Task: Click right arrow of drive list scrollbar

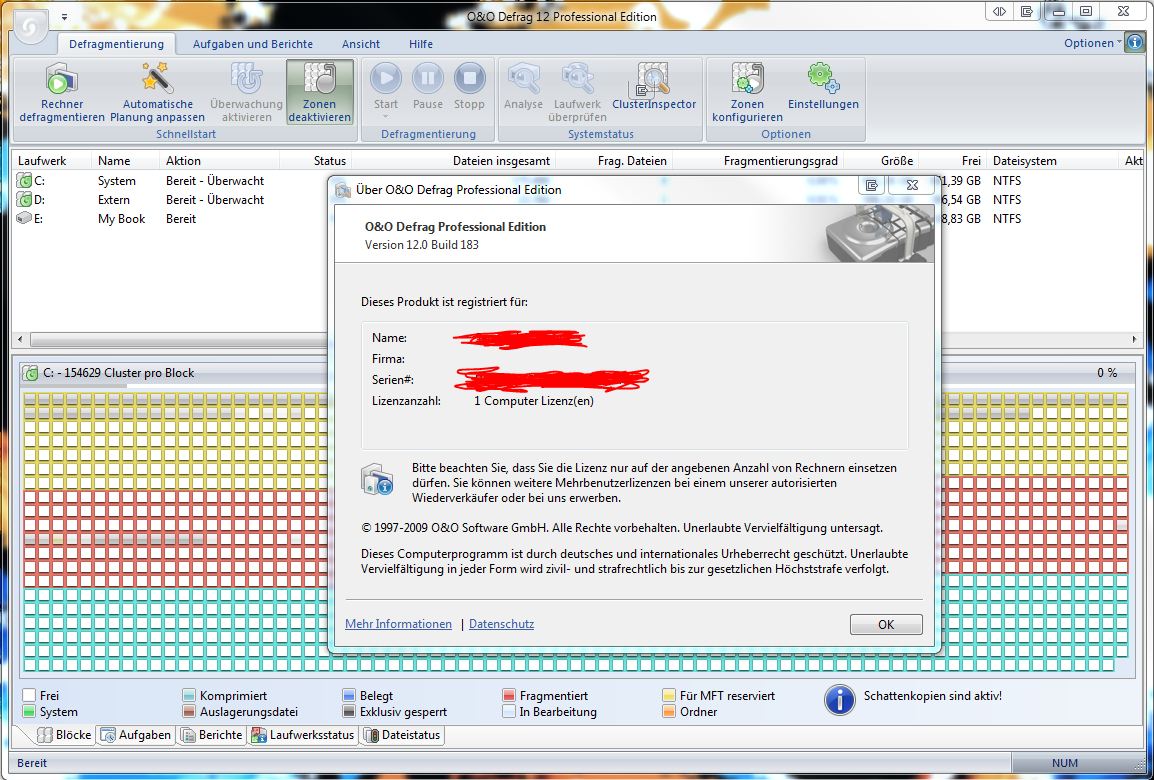Action: 1134,339
